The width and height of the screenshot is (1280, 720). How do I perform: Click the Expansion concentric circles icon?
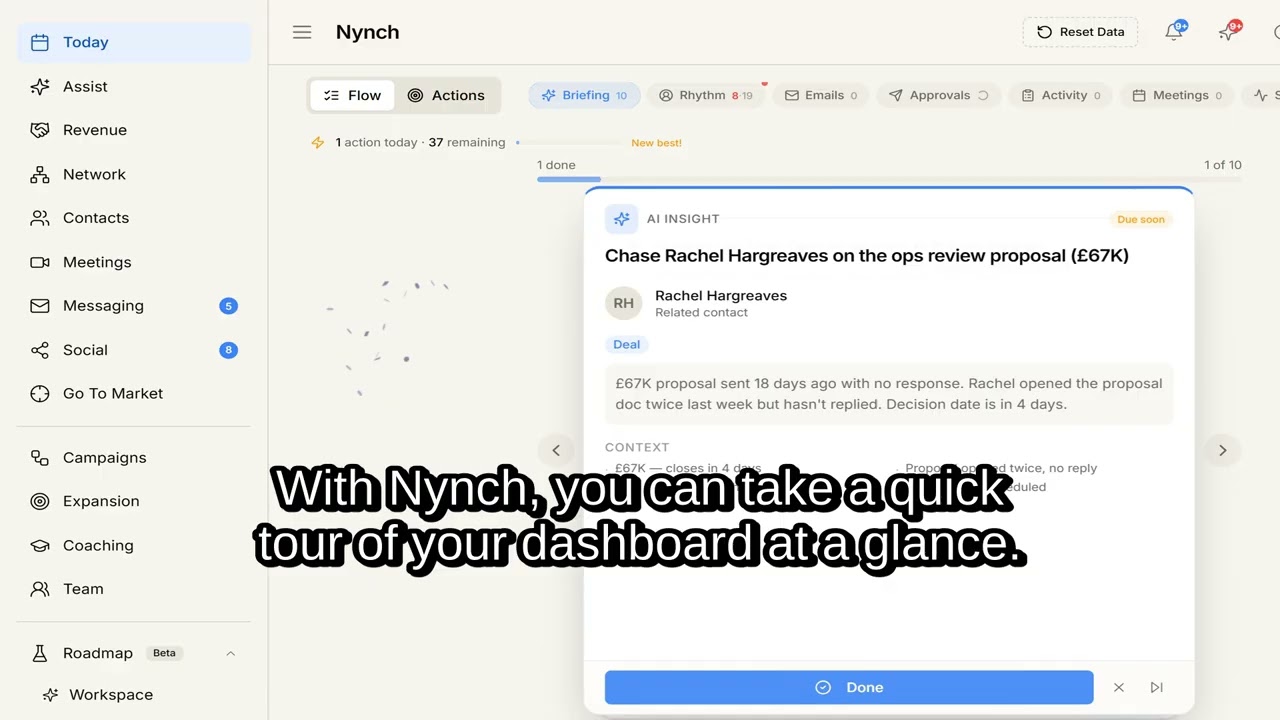pos(40,501)
